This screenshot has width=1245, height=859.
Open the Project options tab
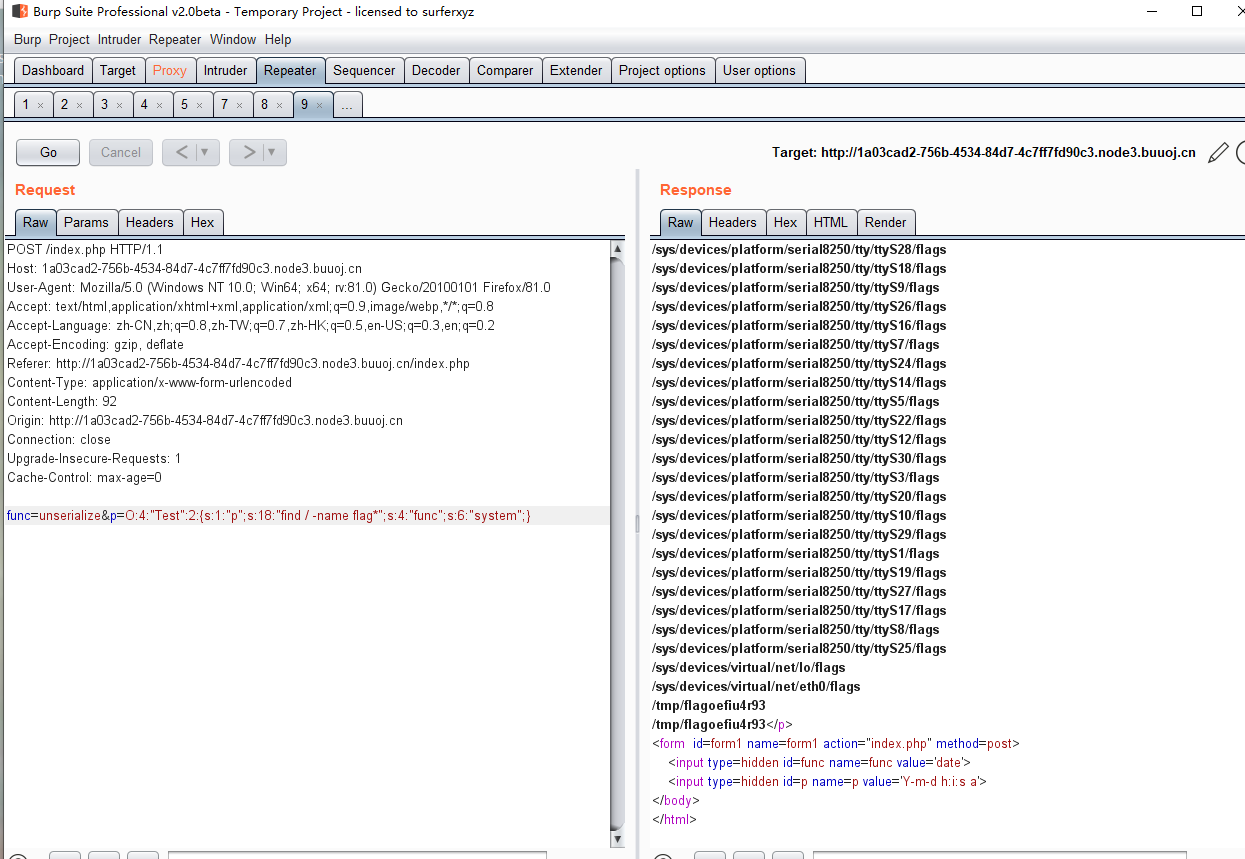tap(662, 71)
